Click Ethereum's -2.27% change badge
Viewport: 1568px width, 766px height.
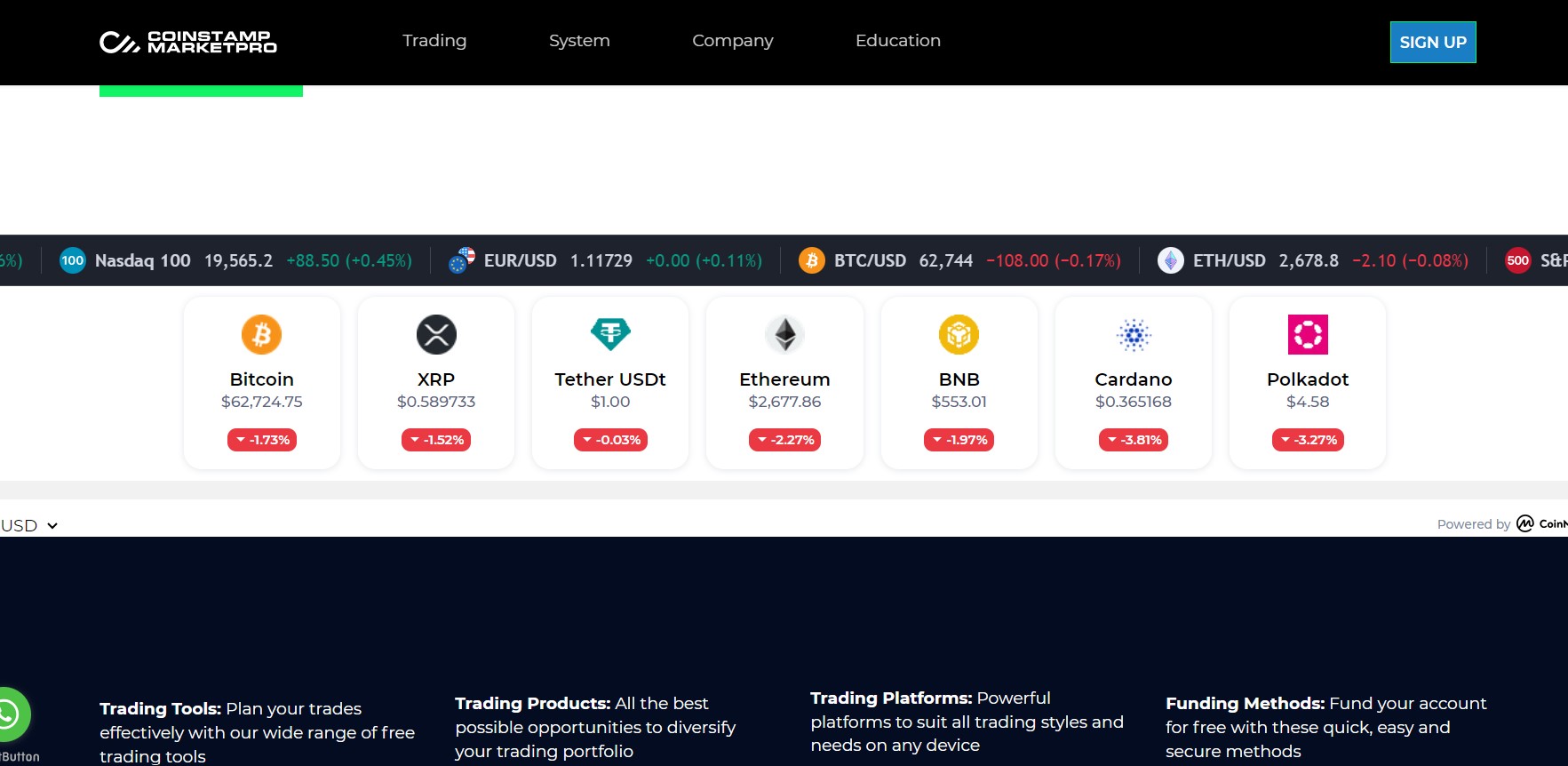pos(785,440)
